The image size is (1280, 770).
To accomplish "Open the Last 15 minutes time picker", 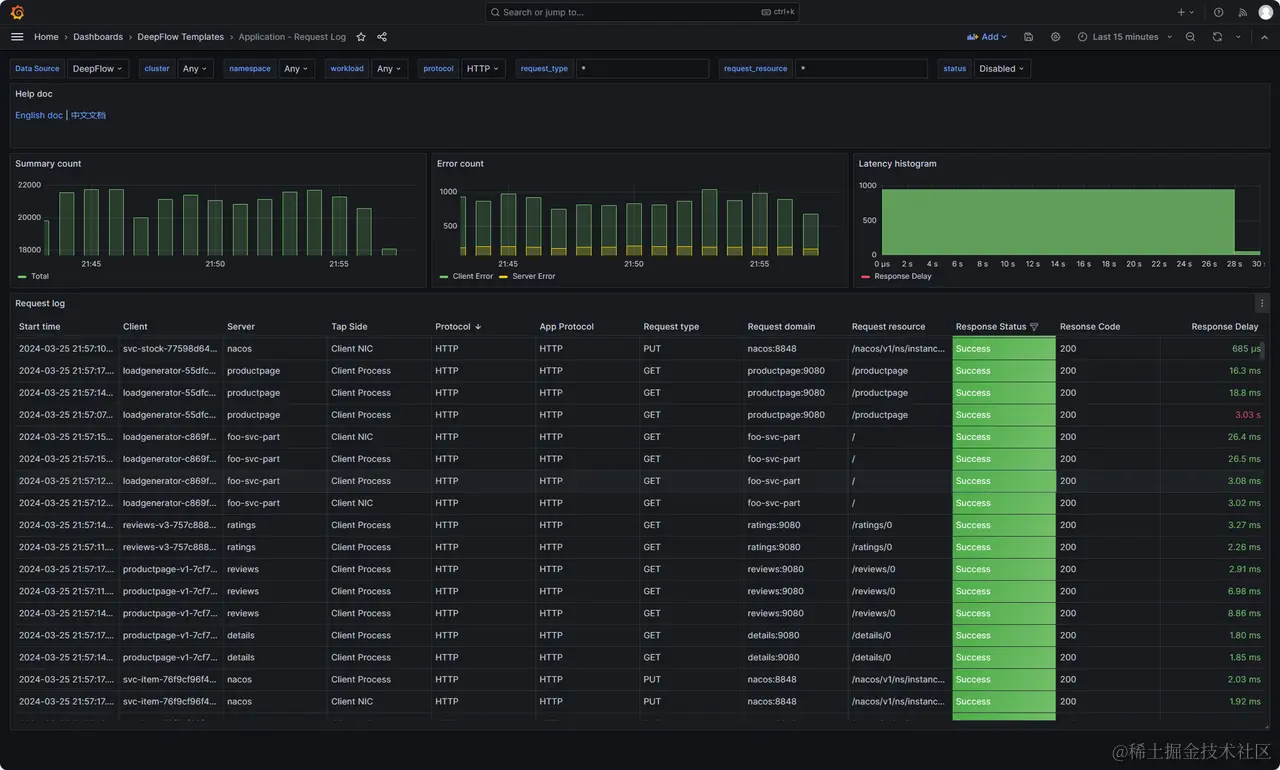I will [x=1125, y=37].
